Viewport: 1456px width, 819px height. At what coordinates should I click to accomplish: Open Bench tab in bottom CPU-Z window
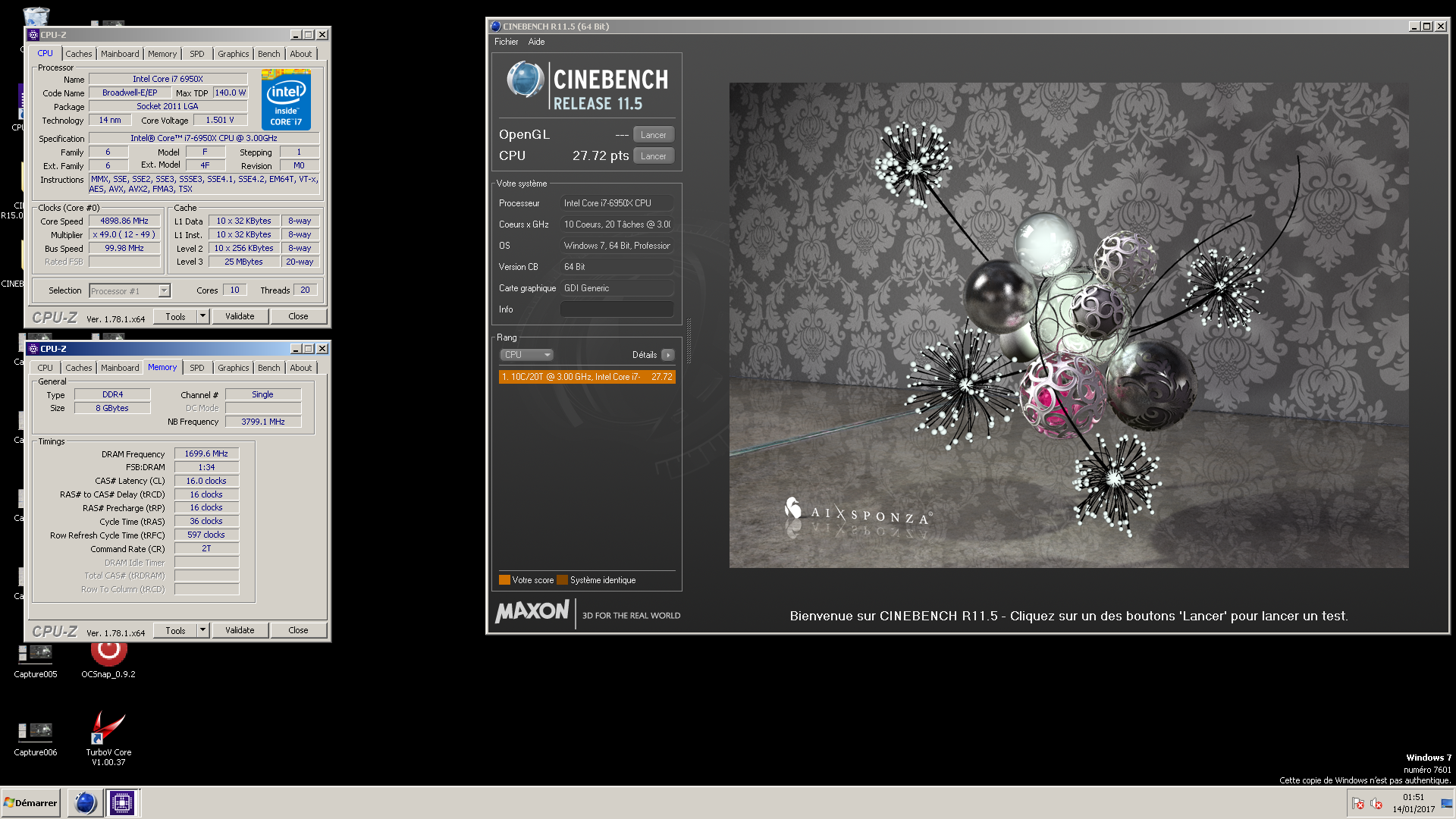point(268,368)
